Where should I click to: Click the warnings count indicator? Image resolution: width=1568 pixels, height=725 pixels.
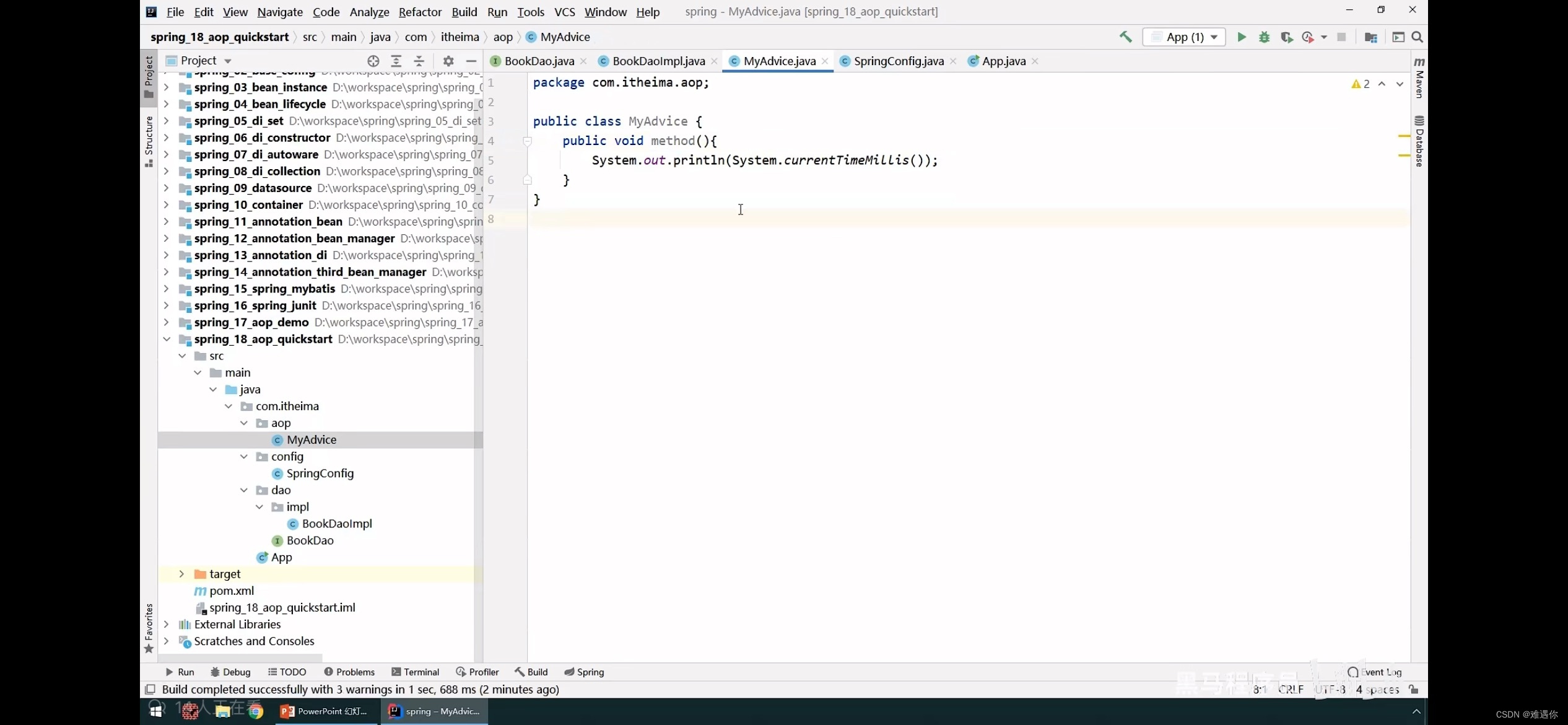pyautogui.click(x=1361, y=84)
